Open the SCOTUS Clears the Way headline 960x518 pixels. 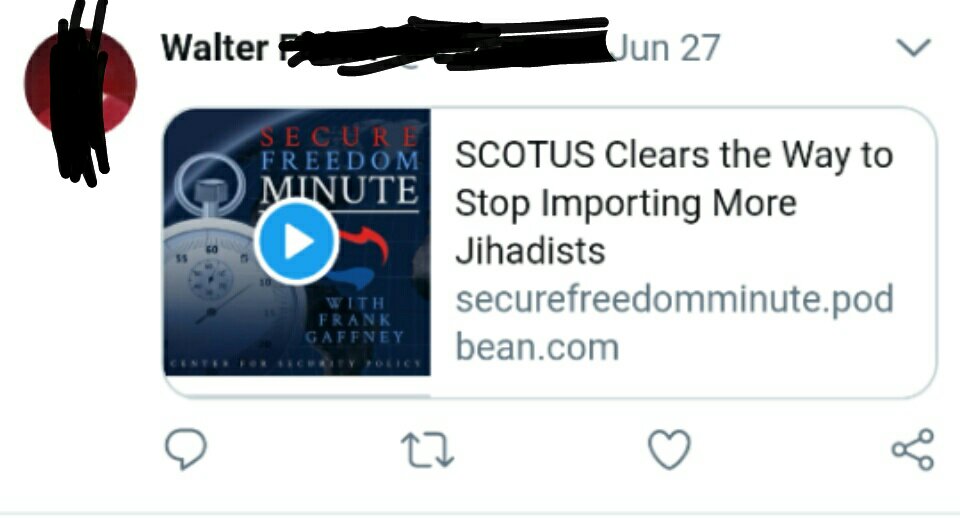673,203
